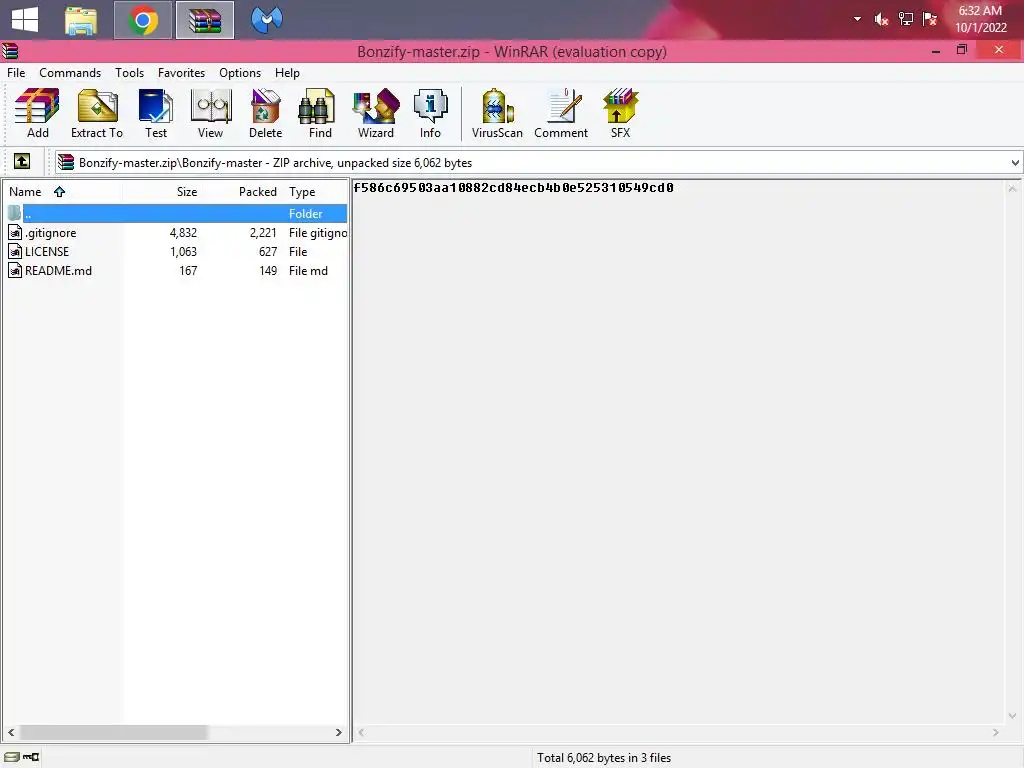The image size is (1024, 768).
Task: Open the Extract To tool
Action: click(x=97, y=114)
